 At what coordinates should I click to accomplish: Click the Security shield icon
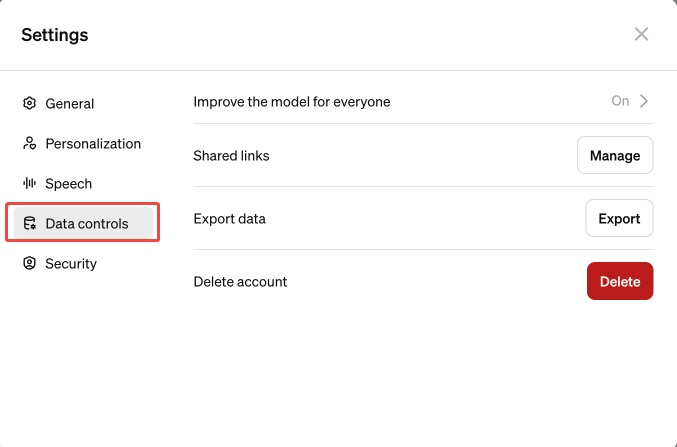pos(30,263)
